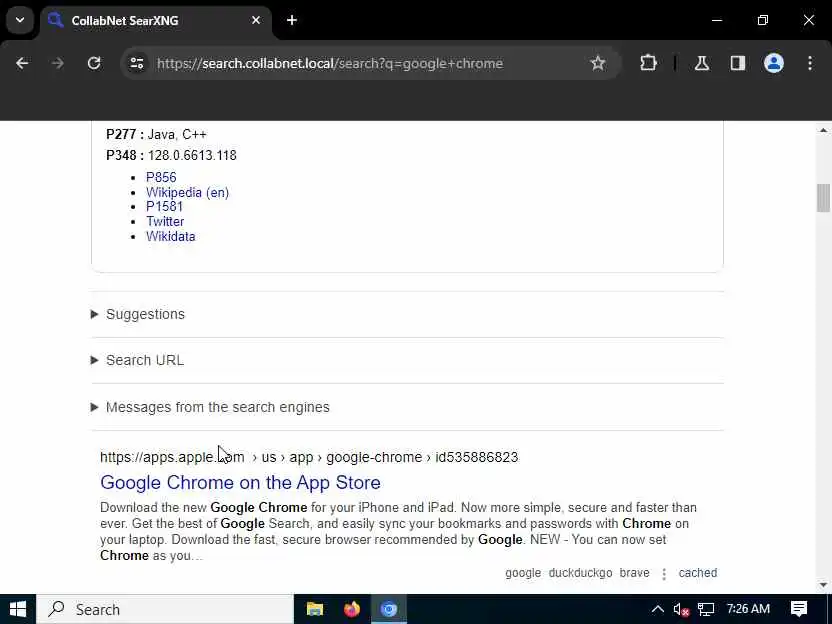This screenshot has height=624, width=832.
Task: Open the Wikidata link
Action: tap(170, 236)
